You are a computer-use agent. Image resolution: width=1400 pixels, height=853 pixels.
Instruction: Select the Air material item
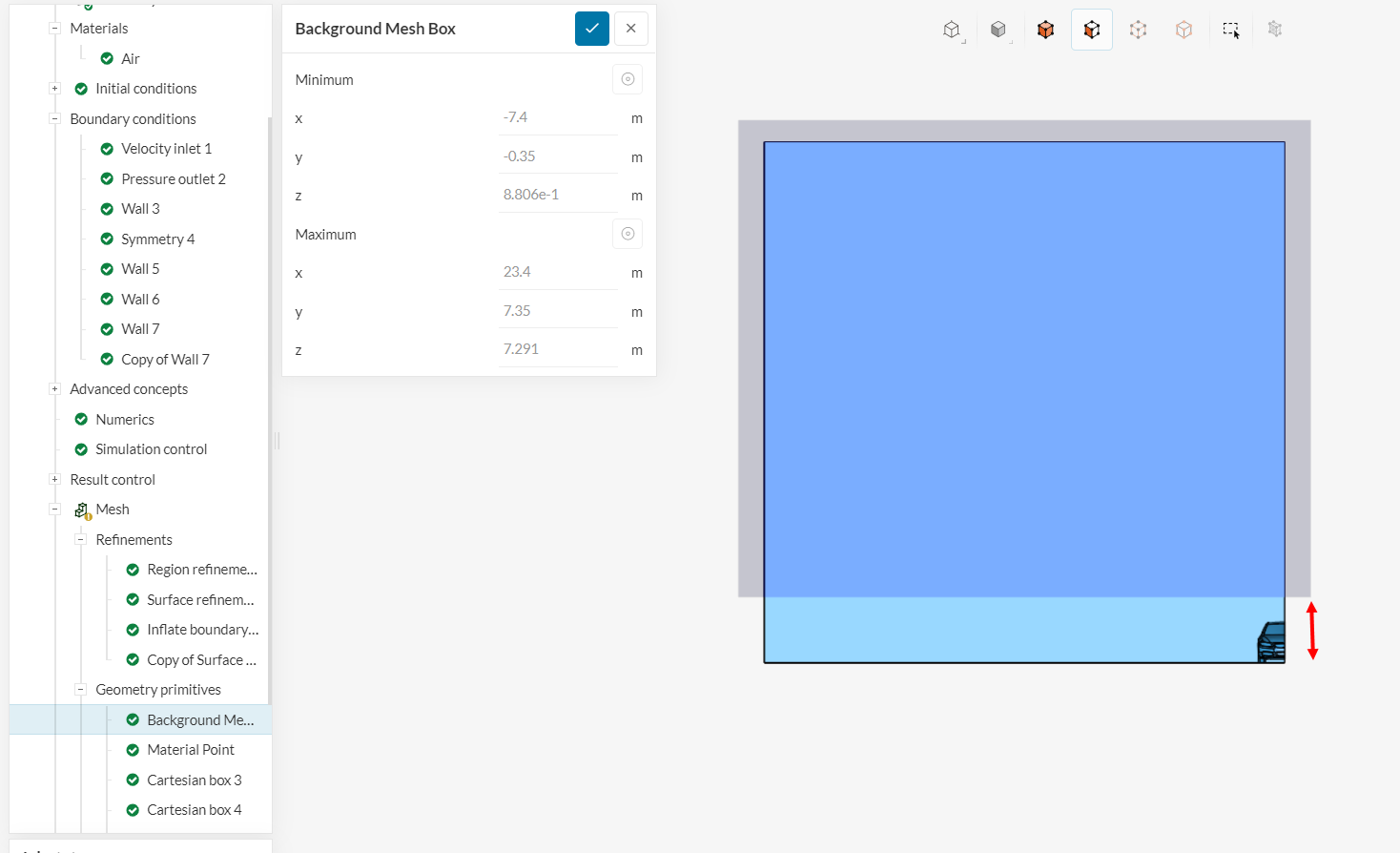tap(131, 59)
